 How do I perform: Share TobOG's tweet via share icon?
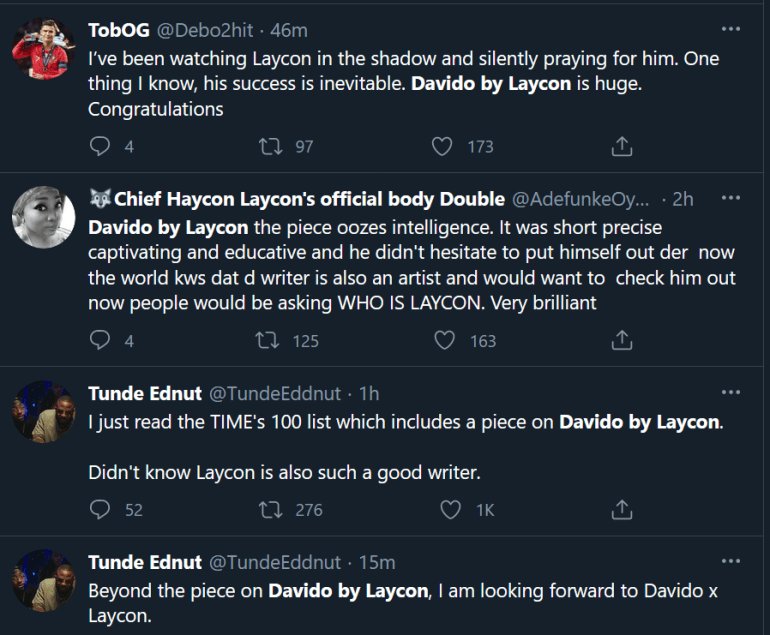[621, 147]
